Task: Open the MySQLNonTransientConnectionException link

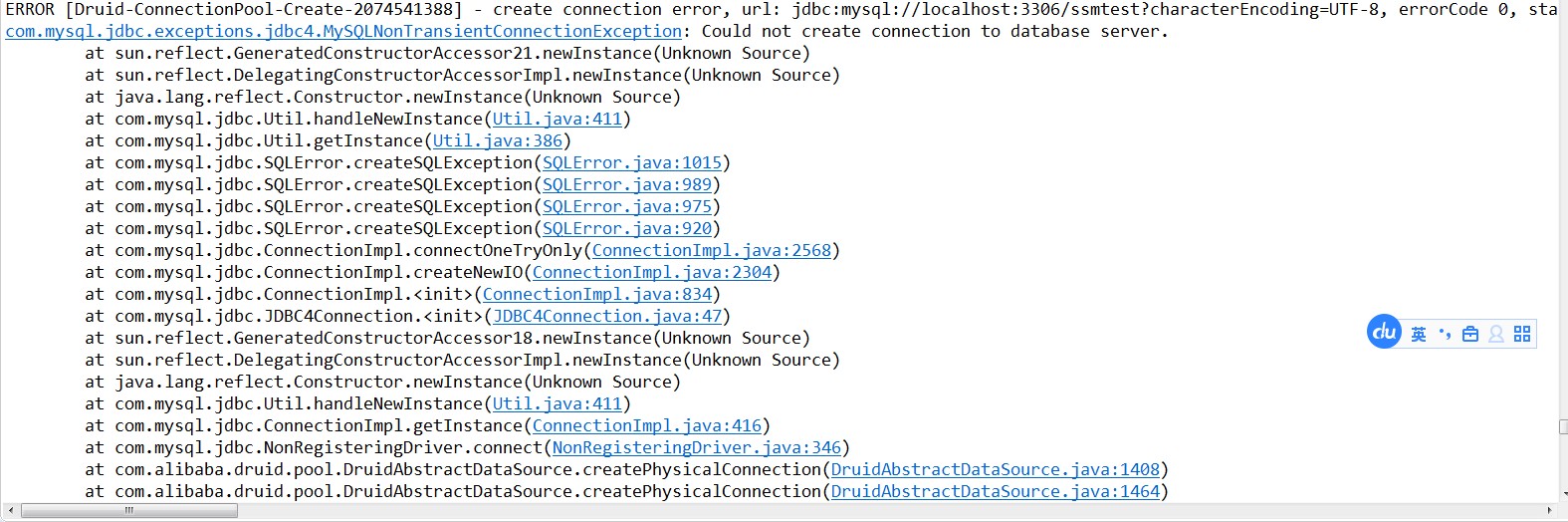Action: 343,32
